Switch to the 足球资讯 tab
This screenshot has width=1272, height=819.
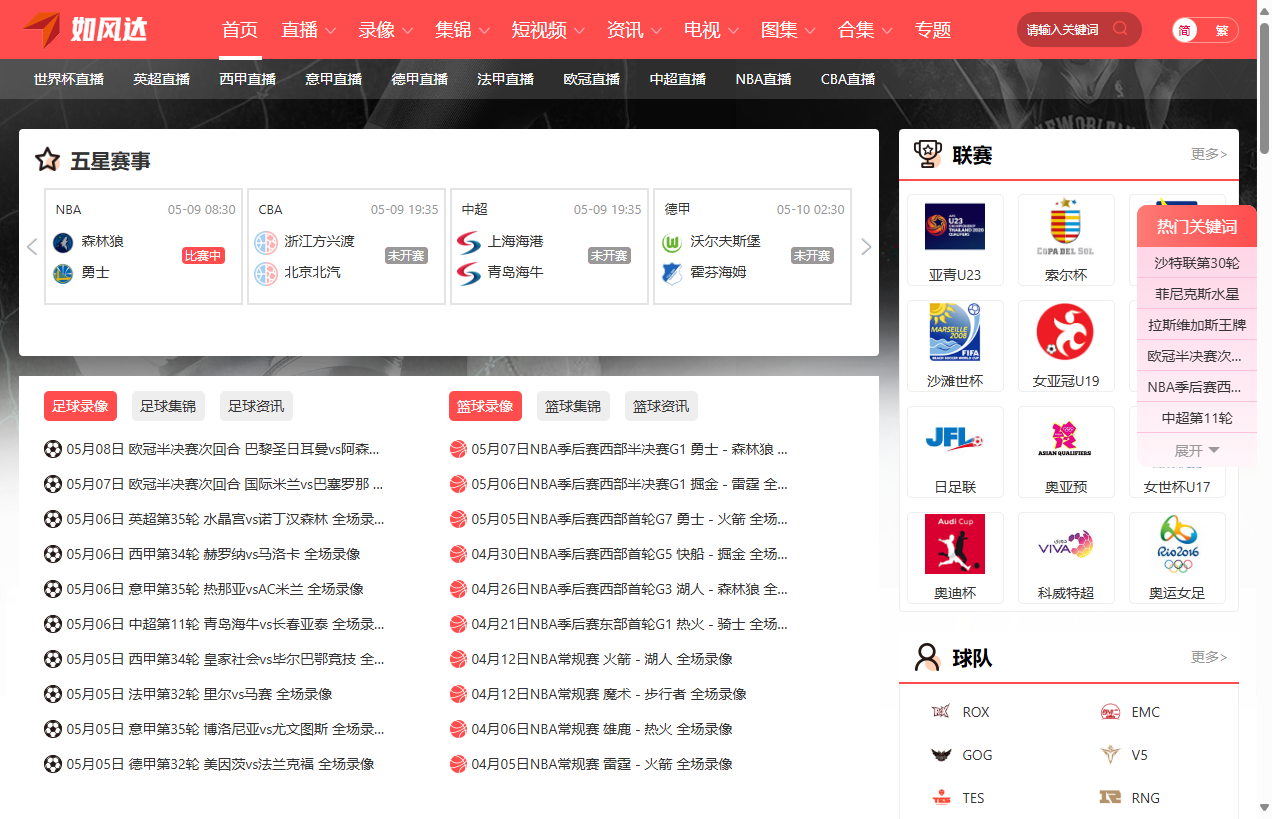[256, 406]
